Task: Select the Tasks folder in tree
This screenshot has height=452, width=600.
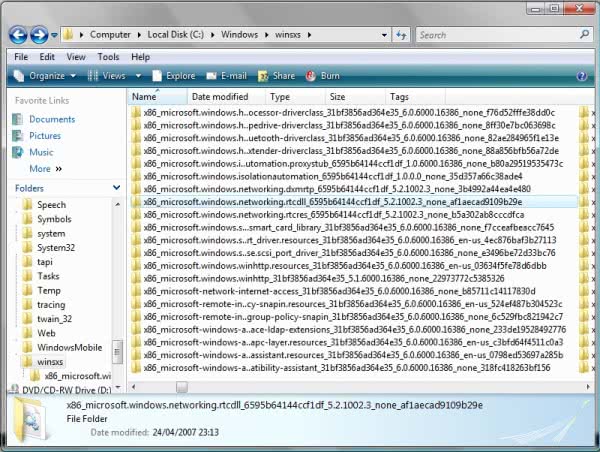Action: coord(48,276)
